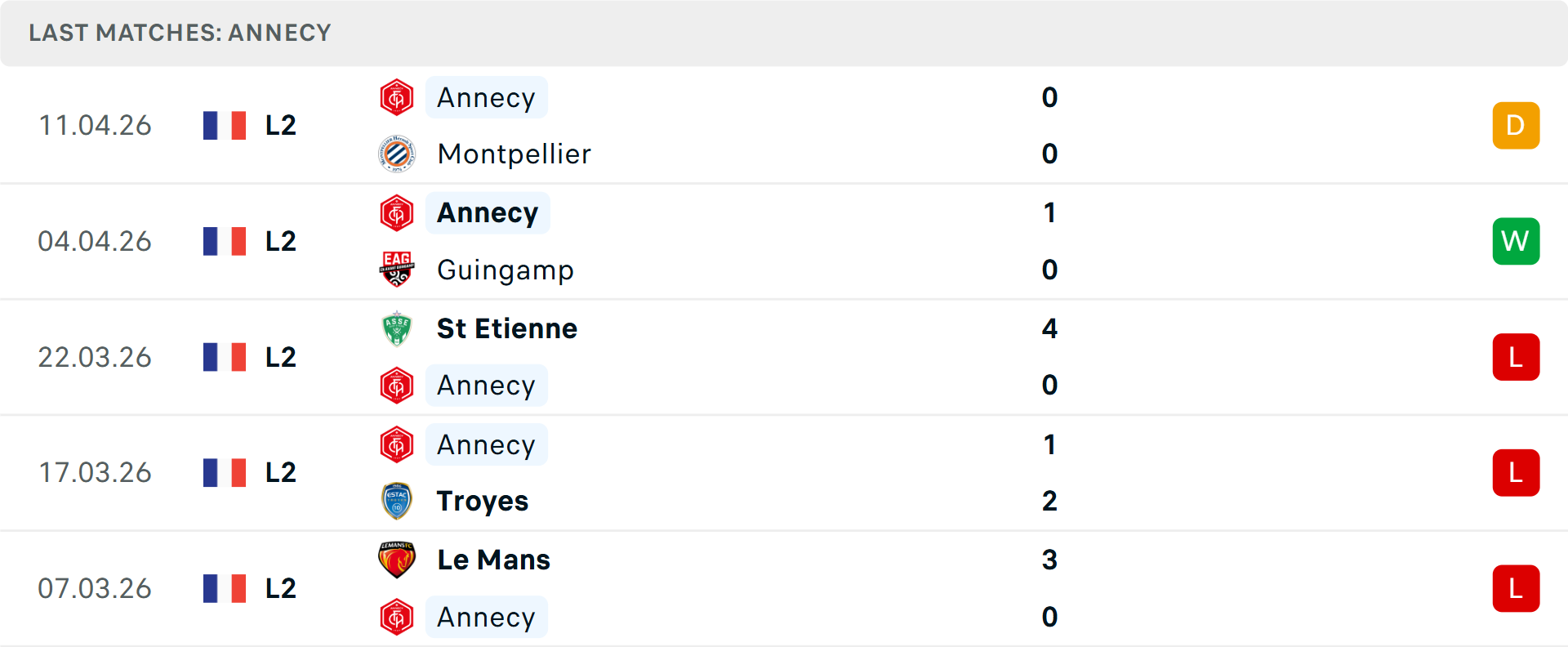Select the Troyes ESTAC badge

pos(397,501)
